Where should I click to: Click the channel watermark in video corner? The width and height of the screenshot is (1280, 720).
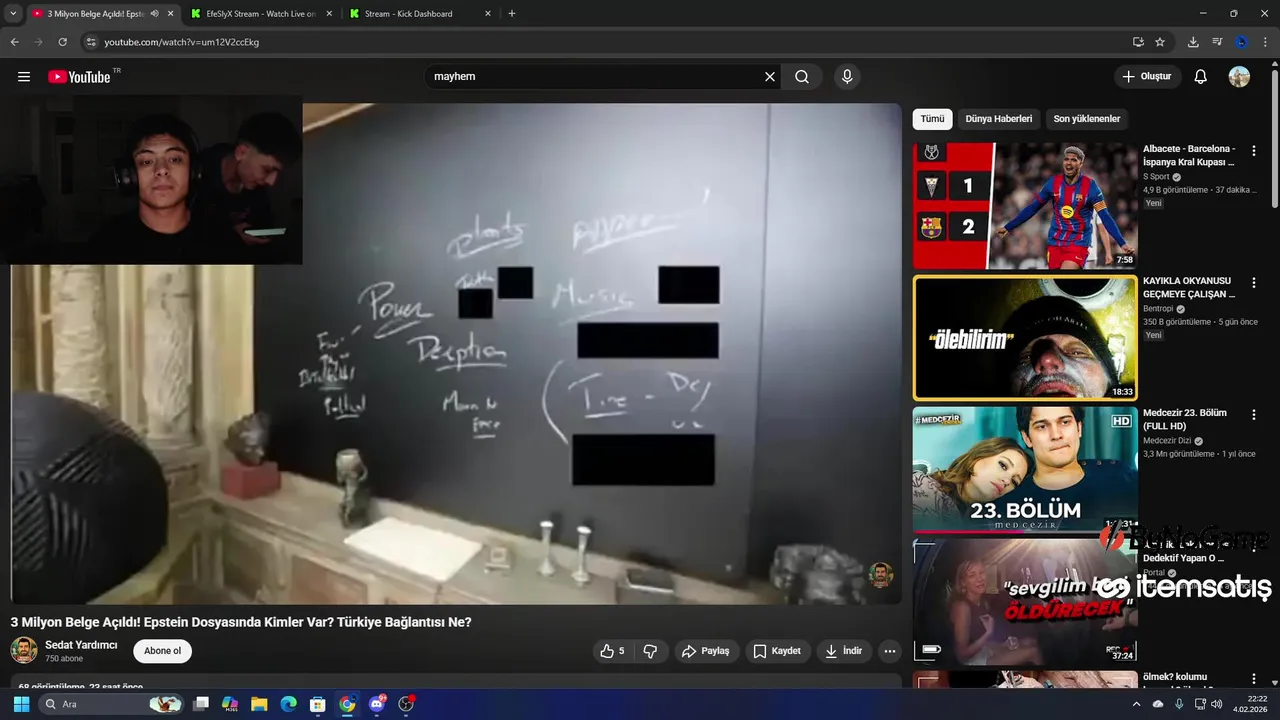coord(880,575)
